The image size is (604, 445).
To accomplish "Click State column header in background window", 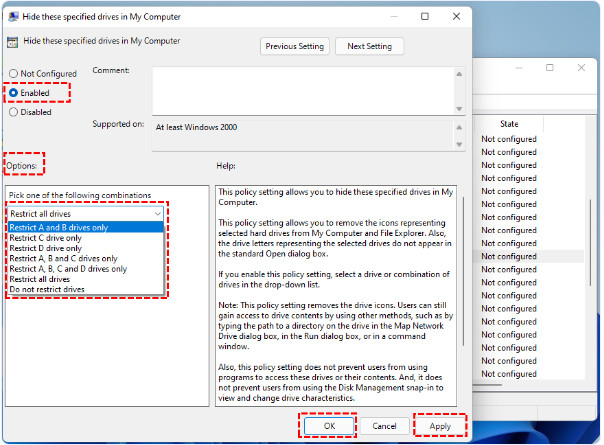I will click(509, 124).
